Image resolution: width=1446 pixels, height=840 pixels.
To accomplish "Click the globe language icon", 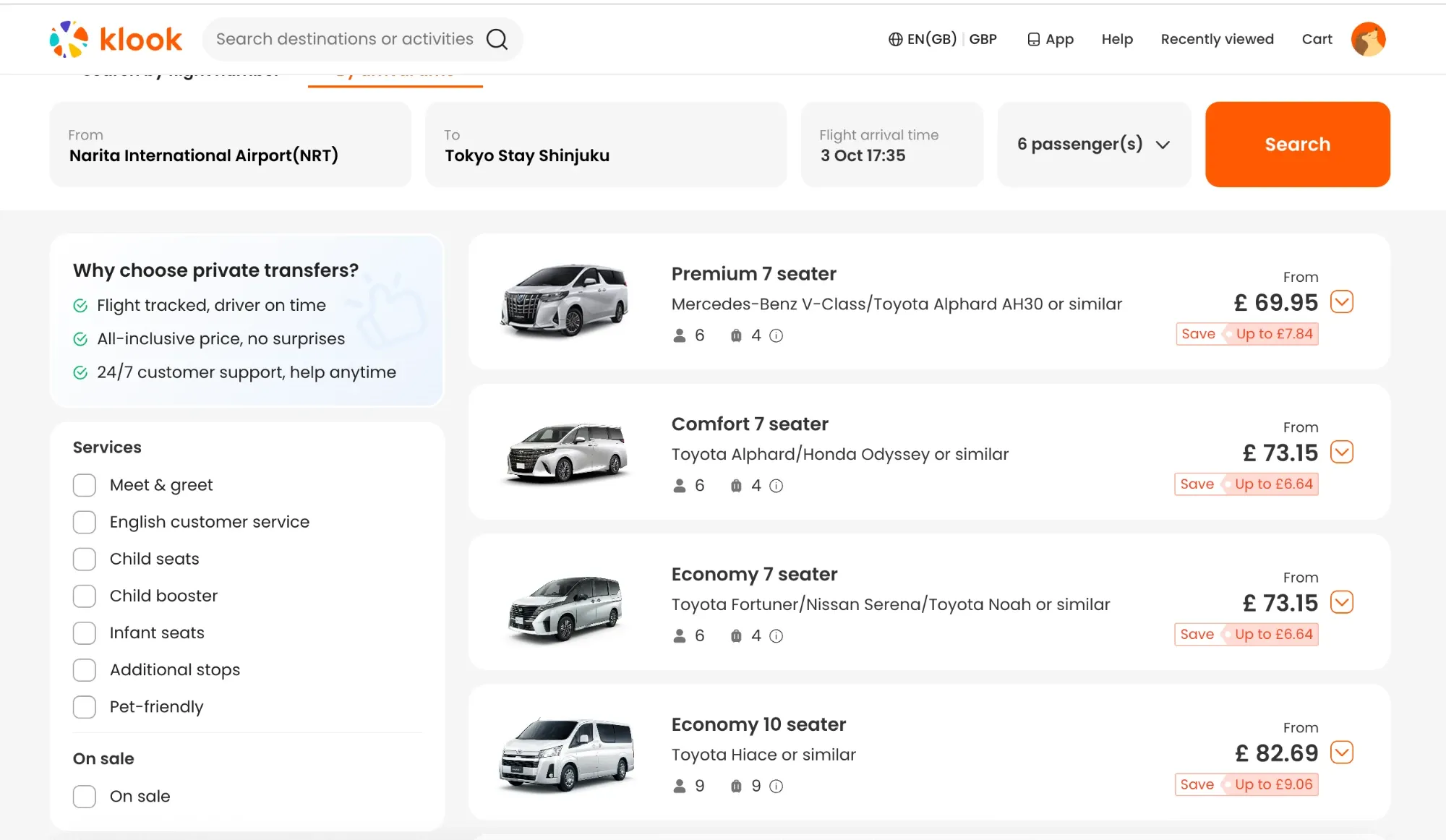I will 895,39.
